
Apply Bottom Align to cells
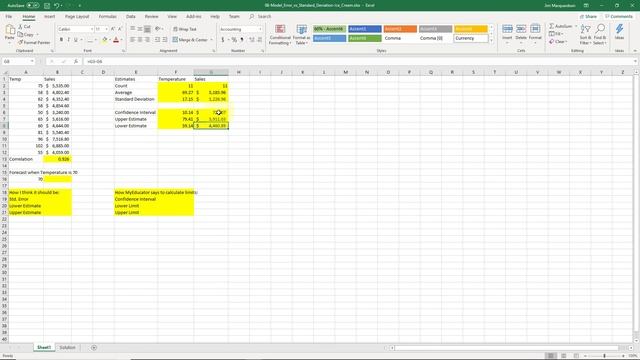147,29
